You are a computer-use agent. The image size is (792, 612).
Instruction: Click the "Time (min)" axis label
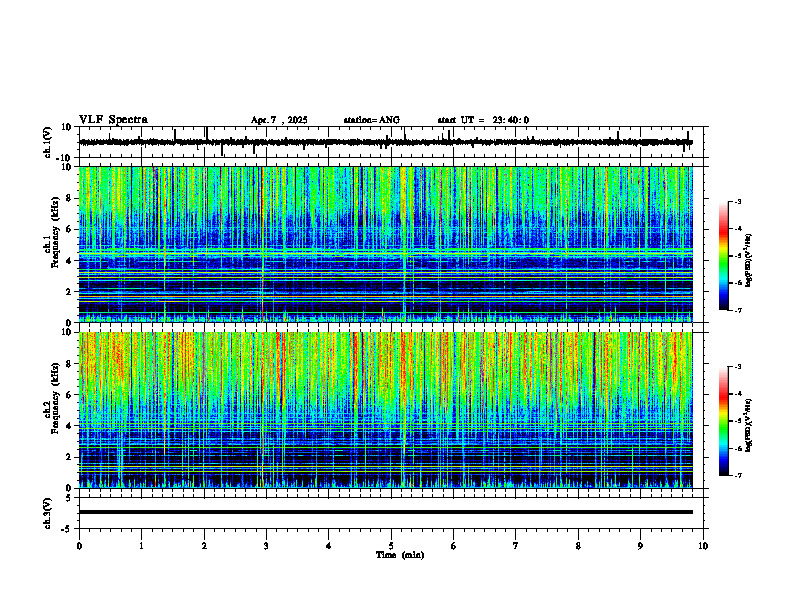400,555
